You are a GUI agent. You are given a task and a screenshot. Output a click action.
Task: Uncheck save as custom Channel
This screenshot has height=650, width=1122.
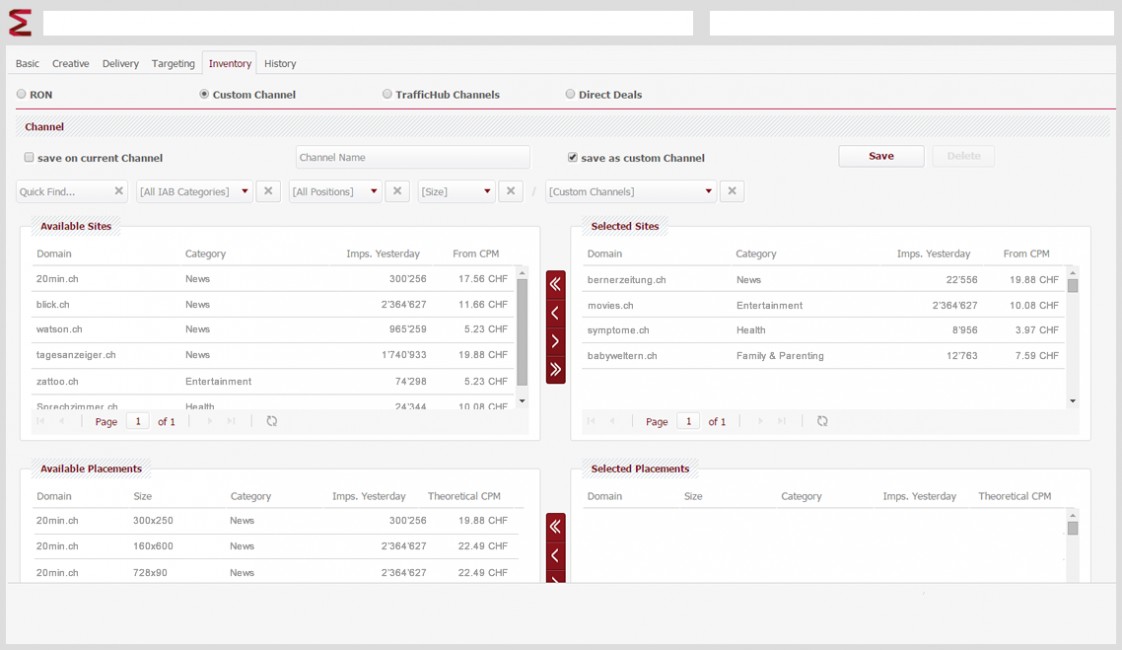[572, 157]
